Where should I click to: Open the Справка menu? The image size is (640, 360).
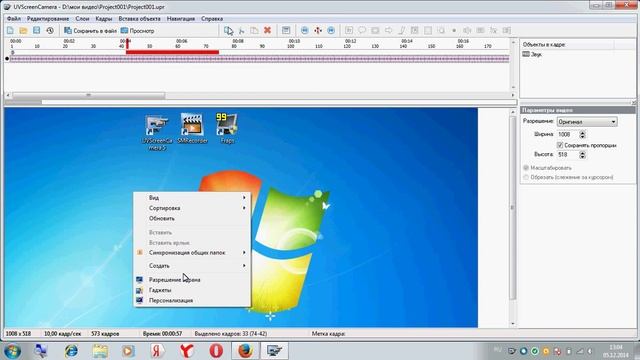212,19
